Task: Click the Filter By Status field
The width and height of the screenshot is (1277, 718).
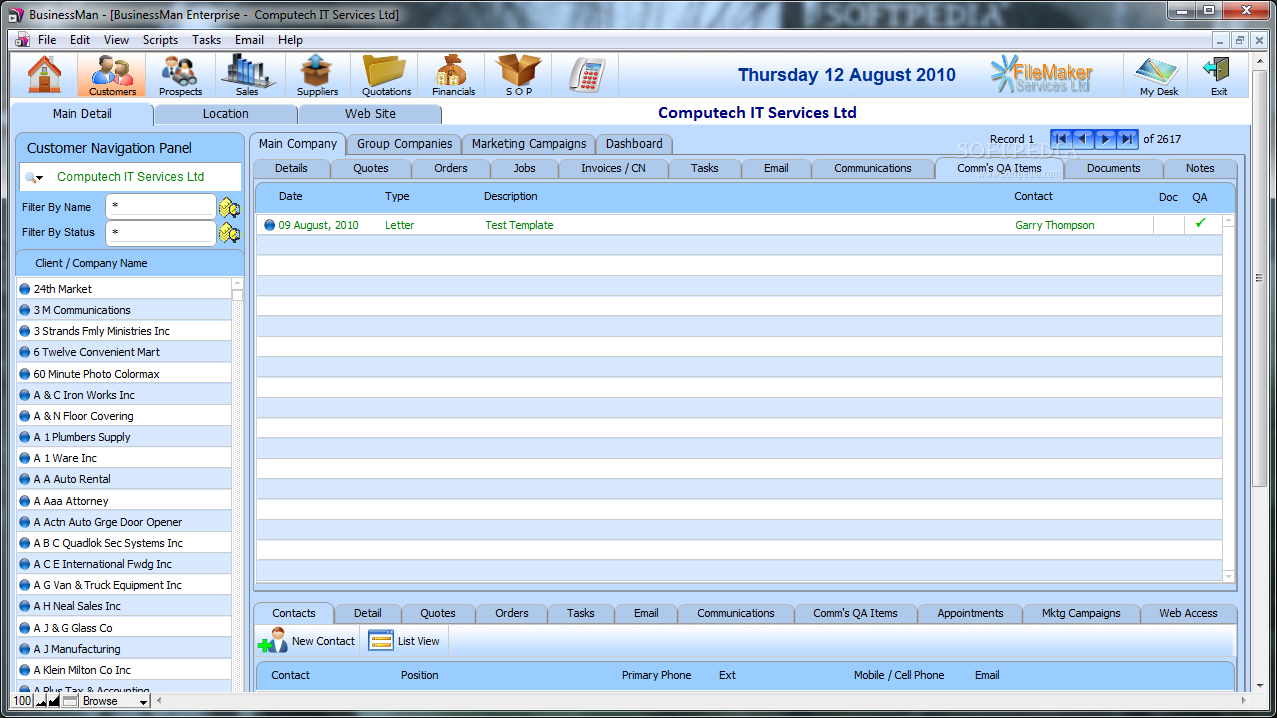Action: point(160,232)
